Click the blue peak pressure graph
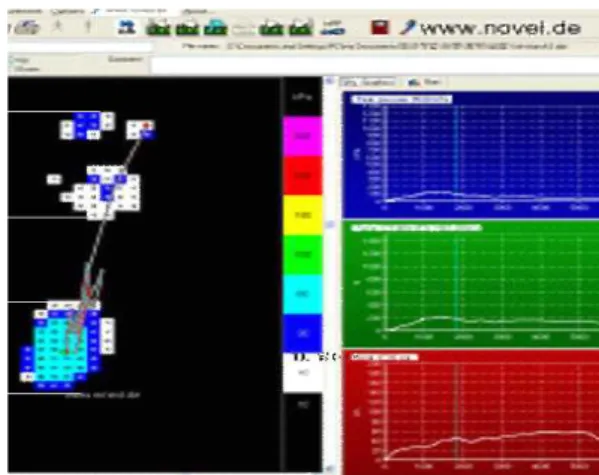Viewport: 599px width, 475px height. 471,154
